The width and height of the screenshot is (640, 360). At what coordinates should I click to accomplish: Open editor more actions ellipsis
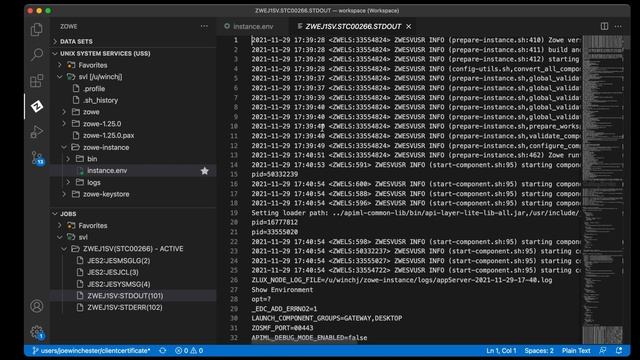click(x=618, y=27)
